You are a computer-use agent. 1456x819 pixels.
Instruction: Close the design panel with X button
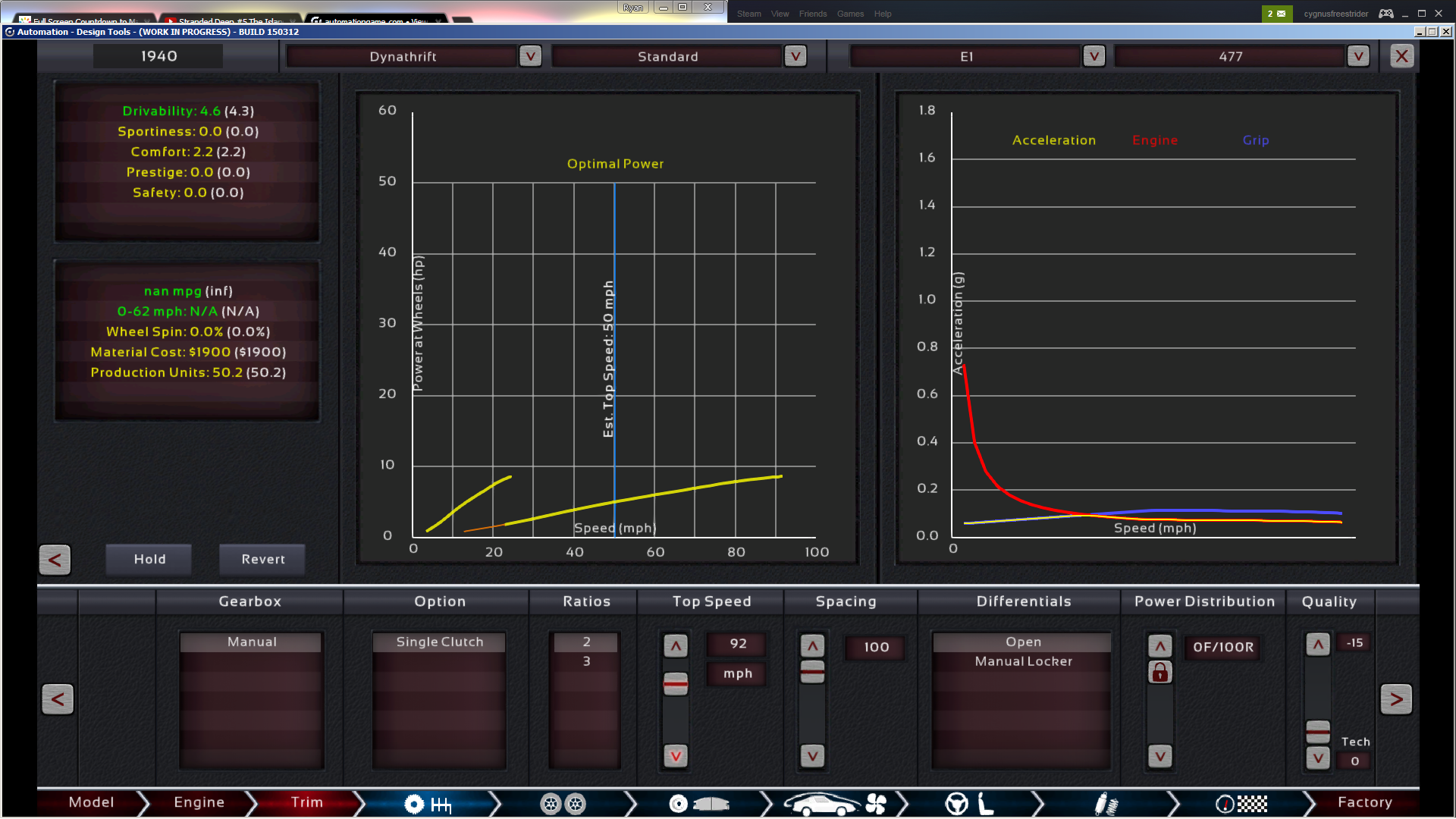pyautogui.click(x=1401, y=56)
